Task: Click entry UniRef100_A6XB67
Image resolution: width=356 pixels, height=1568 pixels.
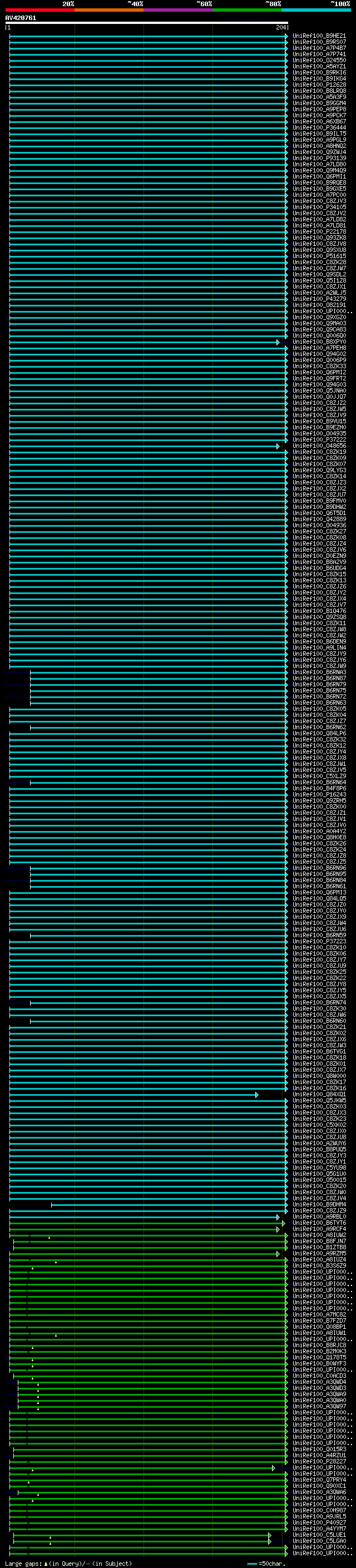Action: (319, 122)
